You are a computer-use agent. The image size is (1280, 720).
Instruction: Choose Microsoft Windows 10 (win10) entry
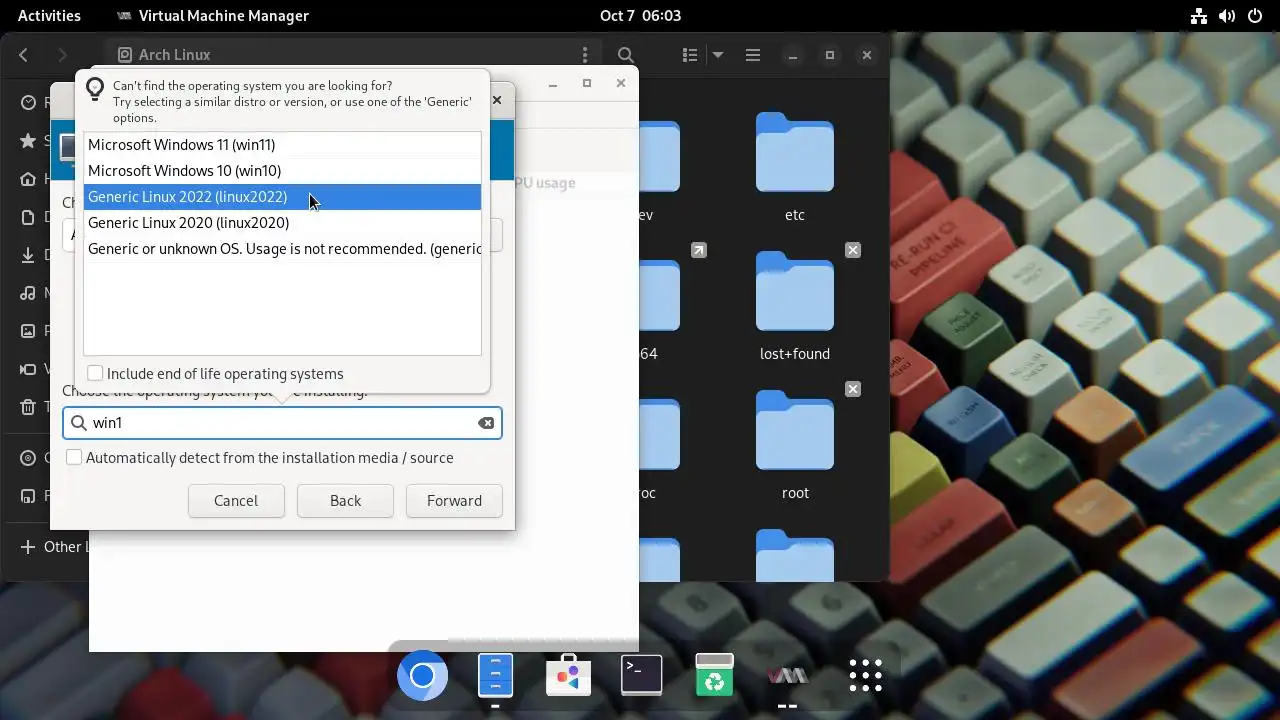(282, 171)
